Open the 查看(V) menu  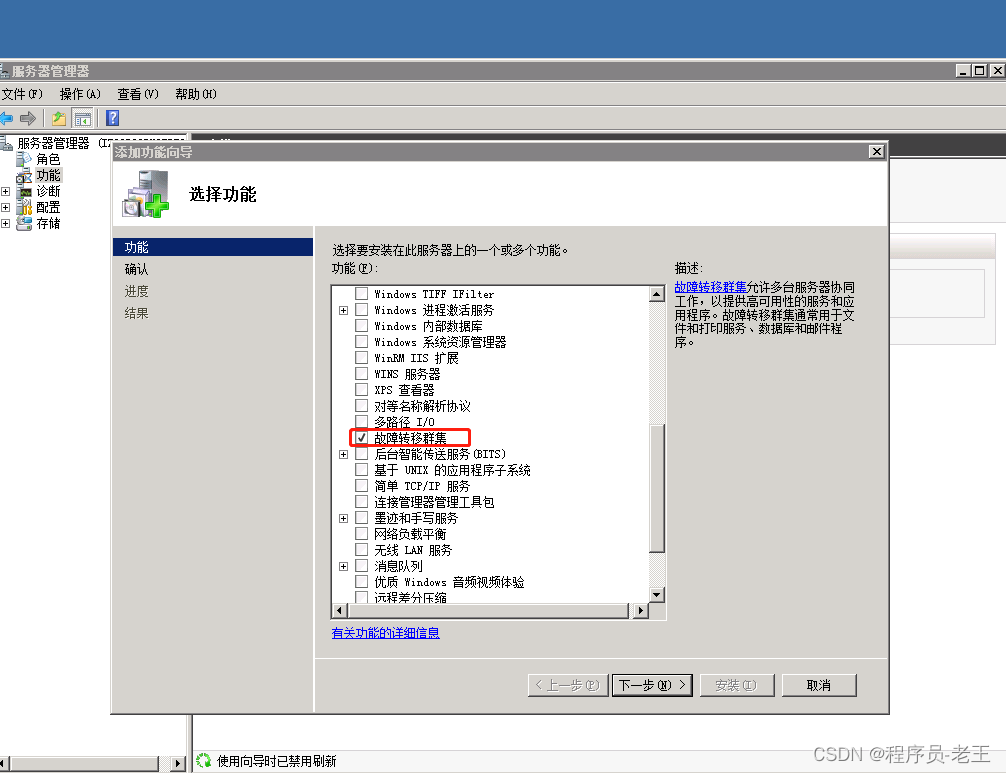click(138, 94)
